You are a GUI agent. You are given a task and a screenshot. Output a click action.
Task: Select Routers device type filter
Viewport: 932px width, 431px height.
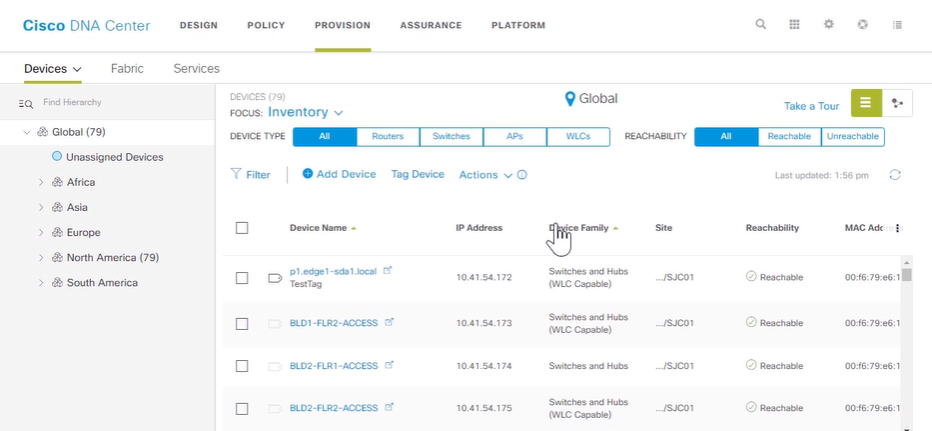click(x=388, y=136)
